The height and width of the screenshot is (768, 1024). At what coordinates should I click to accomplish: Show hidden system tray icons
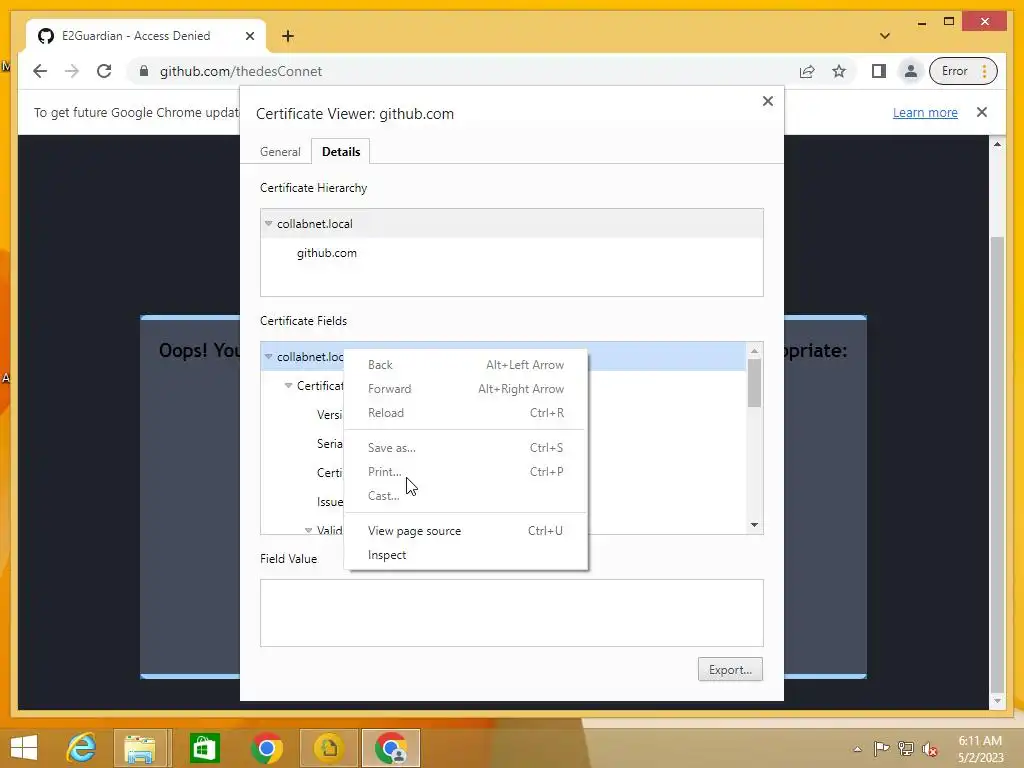click(x=857, y=749)
